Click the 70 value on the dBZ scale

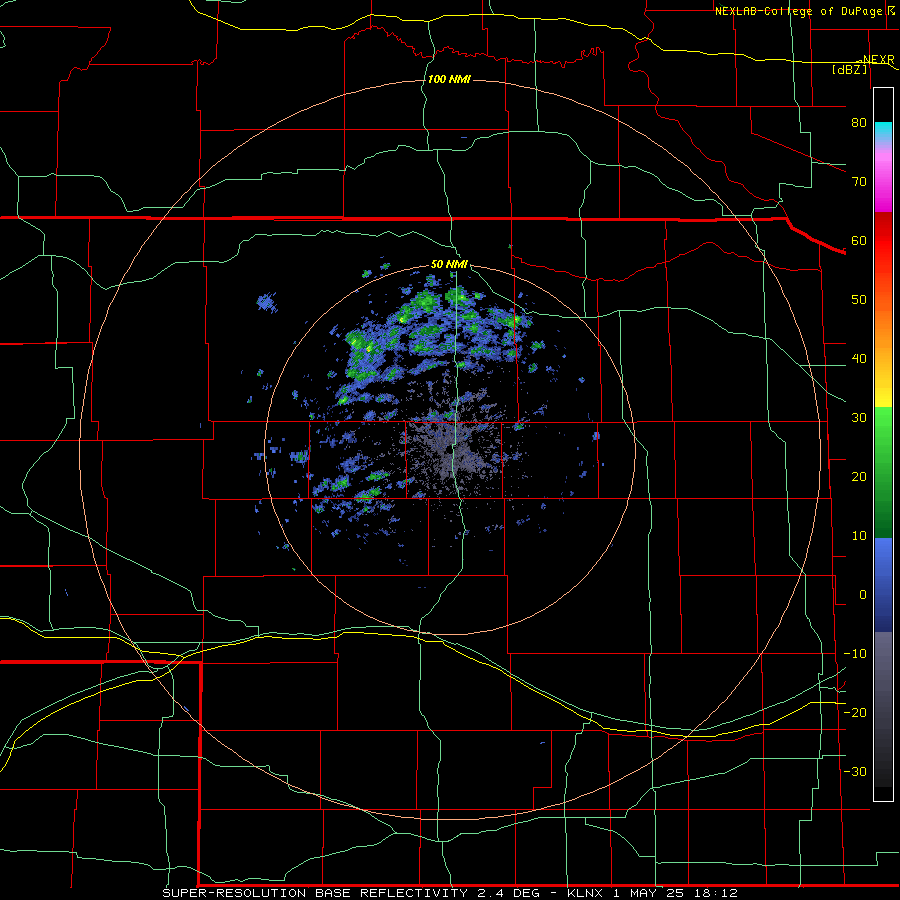[859, 181]
